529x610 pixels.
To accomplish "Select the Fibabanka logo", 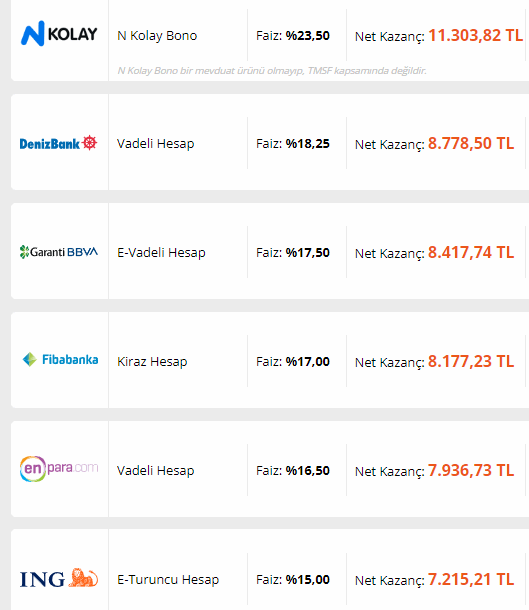I will (60, 359).
